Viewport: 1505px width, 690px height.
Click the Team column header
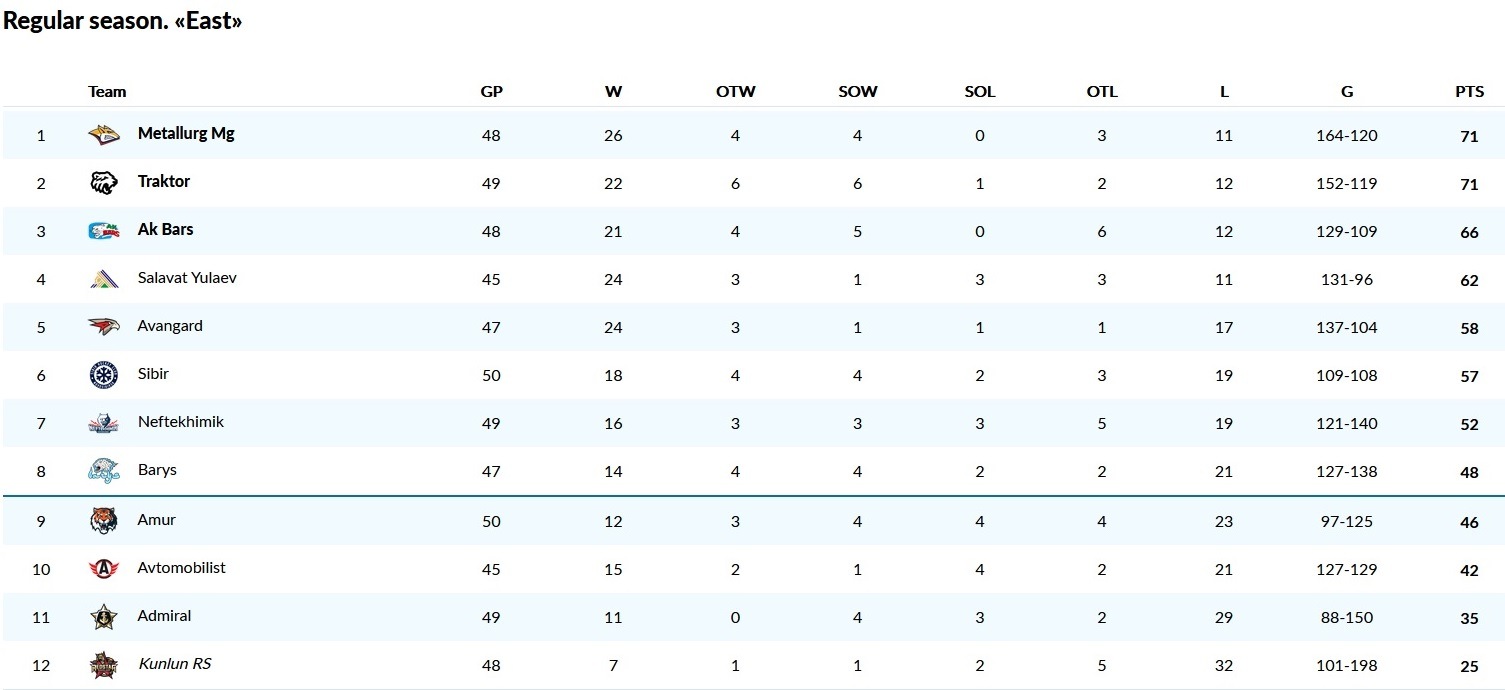(107, 92)
